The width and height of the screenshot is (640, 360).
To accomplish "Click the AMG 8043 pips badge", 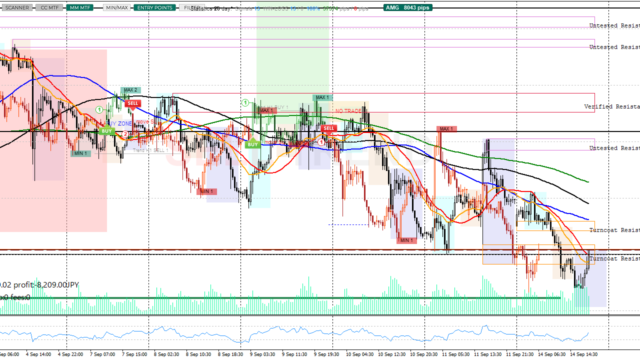I will [408, 8].
